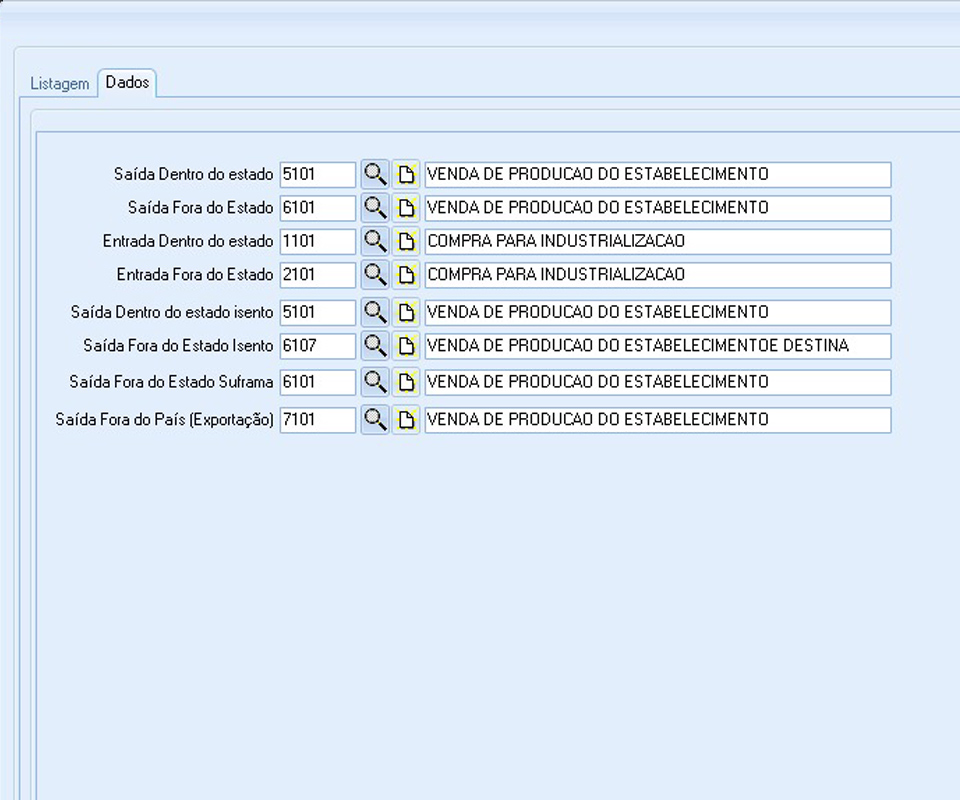Viewport: 960px width, 800px height.
Task: Click new document icon for Saída Fora do País
Action: [406, 420]
